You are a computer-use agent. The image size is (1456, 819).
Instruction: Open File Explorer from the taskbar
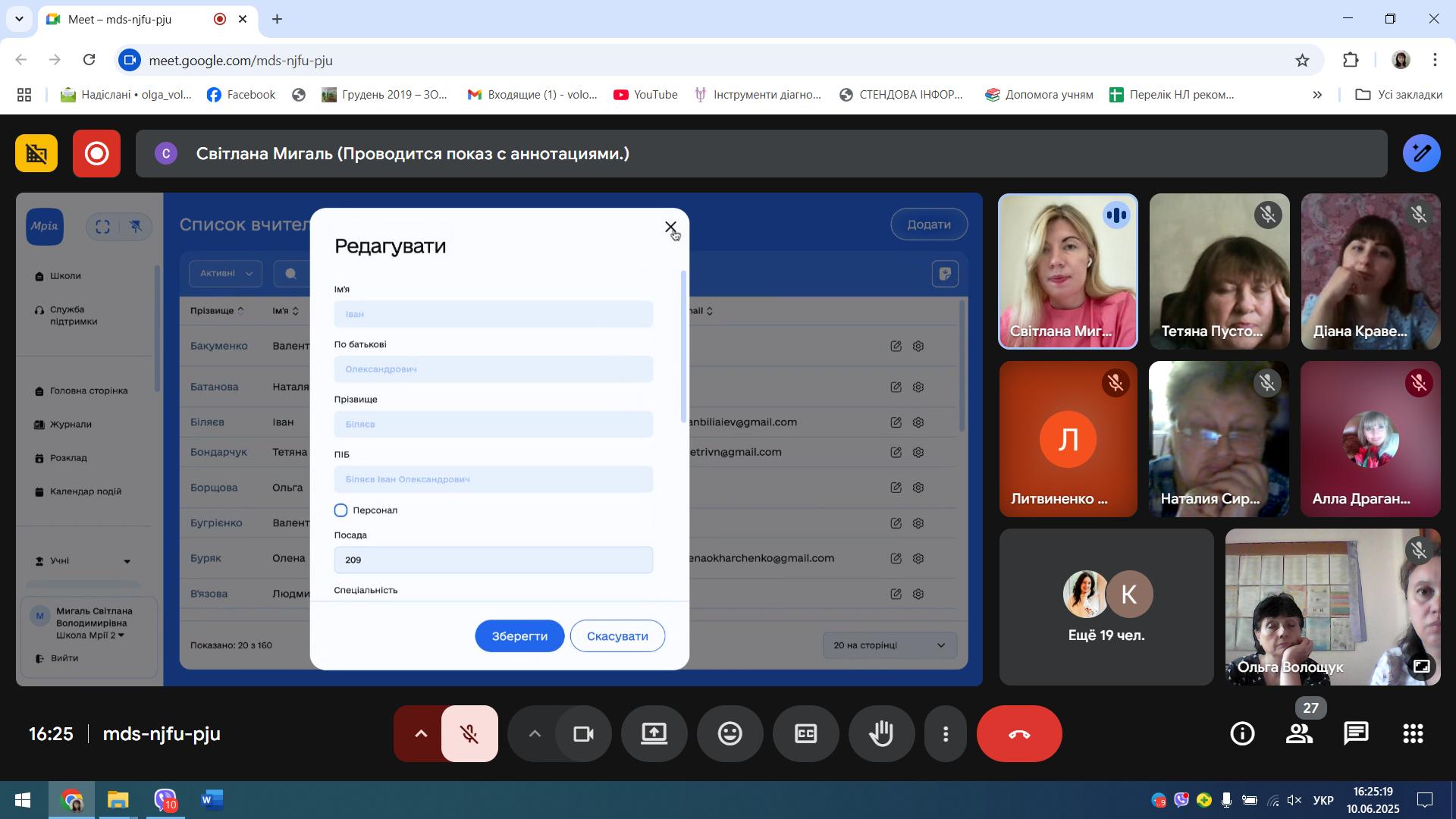118,800
